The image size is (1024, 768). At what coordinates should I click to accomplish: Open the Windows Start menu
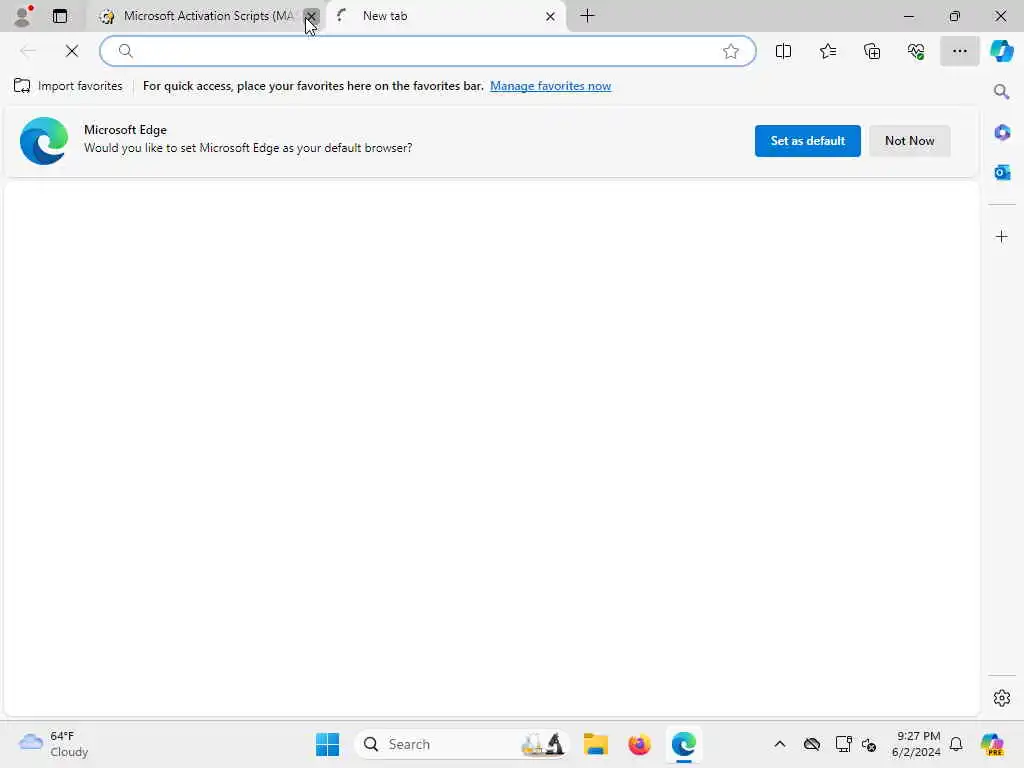tap(327, 744)
